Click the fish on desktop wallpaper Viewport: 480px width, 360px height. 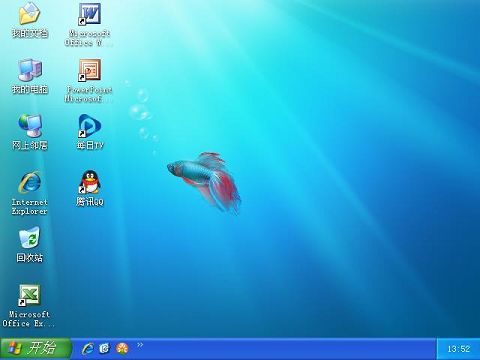click(x=204, y=182)
